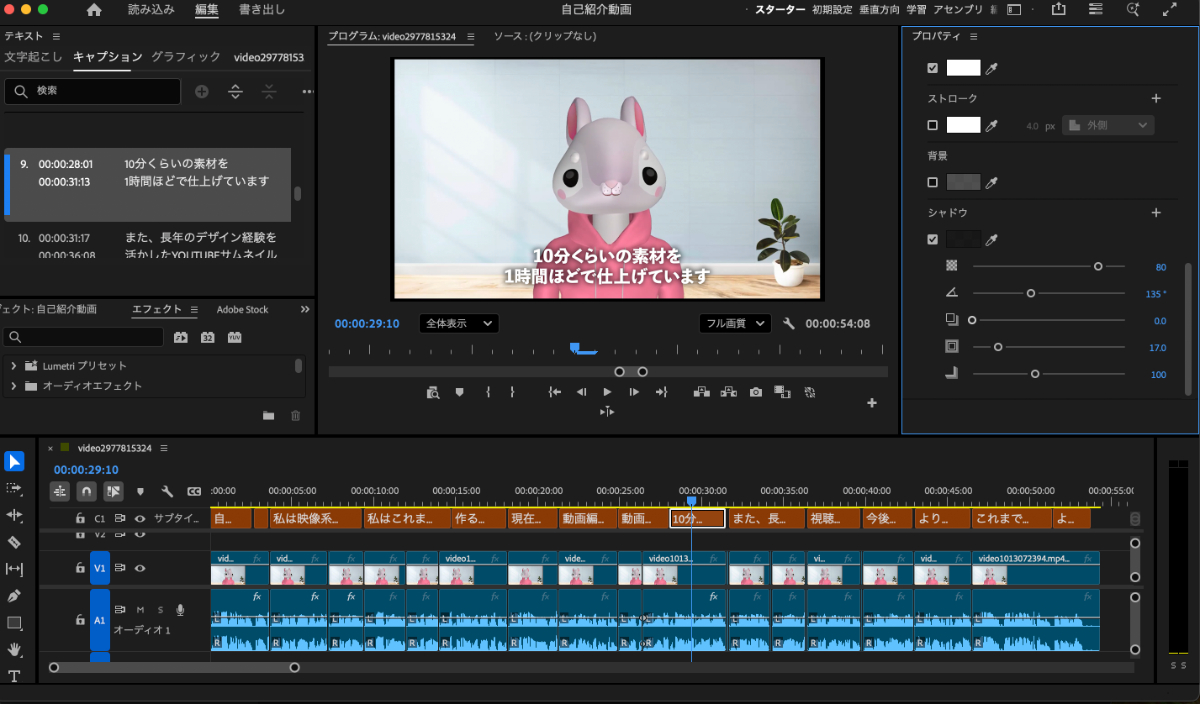
Task: Expand the Lumetri プリセット folder
Action: pos(14,366)
